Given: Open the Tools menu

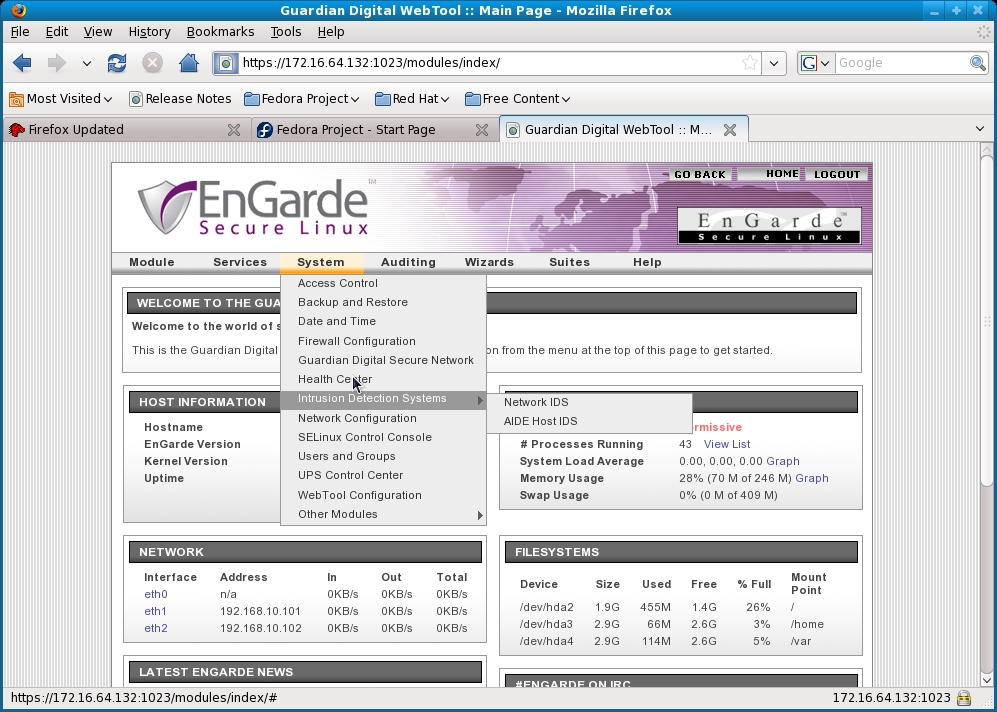Looking at the screenshot, I should [x=285, y=32].
